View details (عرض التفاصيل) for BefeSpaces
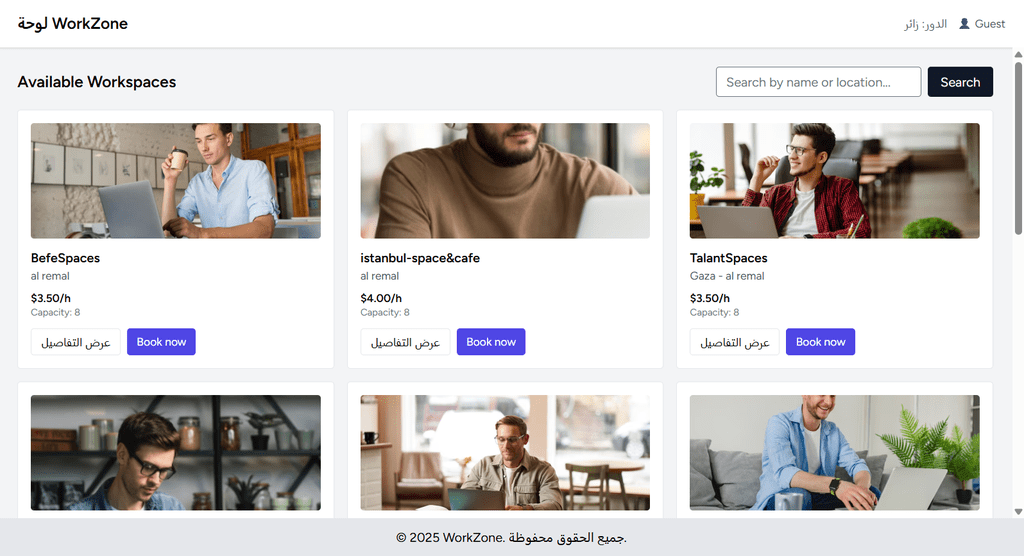Viewport: 1024px width, 556px height. [76, 342]
